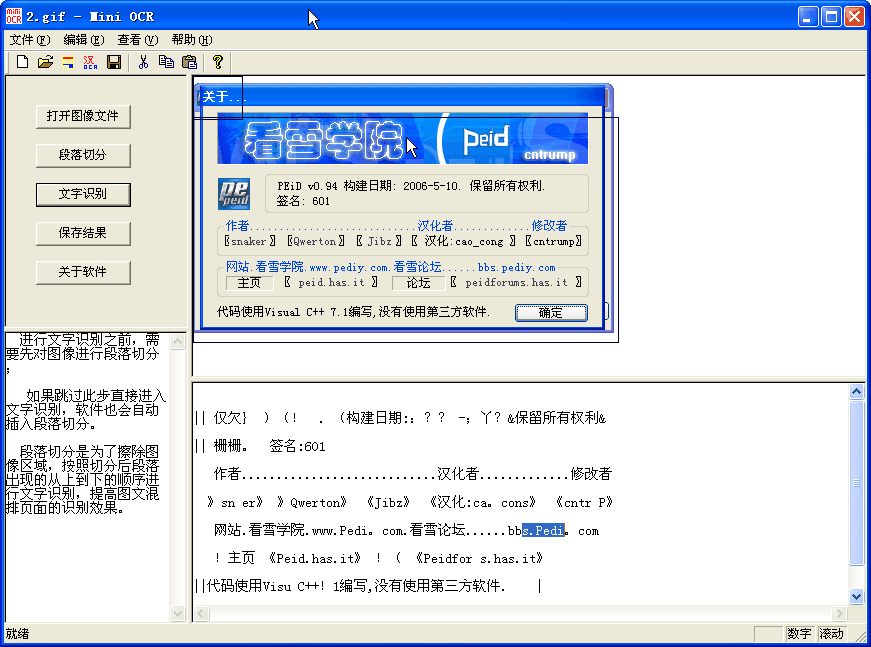This screenshot has height=647, width=871.
Task: Click the clipboard paste icon
Action: 189,62
